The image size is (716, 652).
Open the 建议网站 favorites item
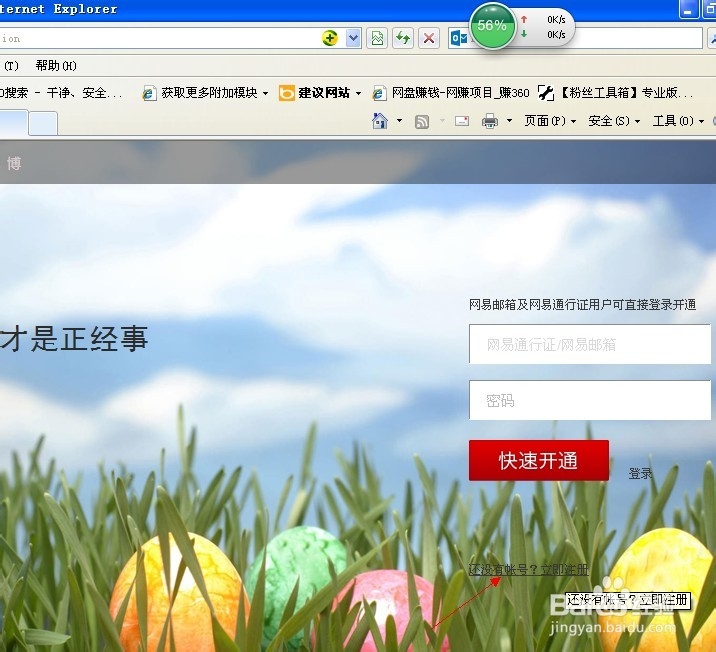pyautogui.click(x=324, y=93)
